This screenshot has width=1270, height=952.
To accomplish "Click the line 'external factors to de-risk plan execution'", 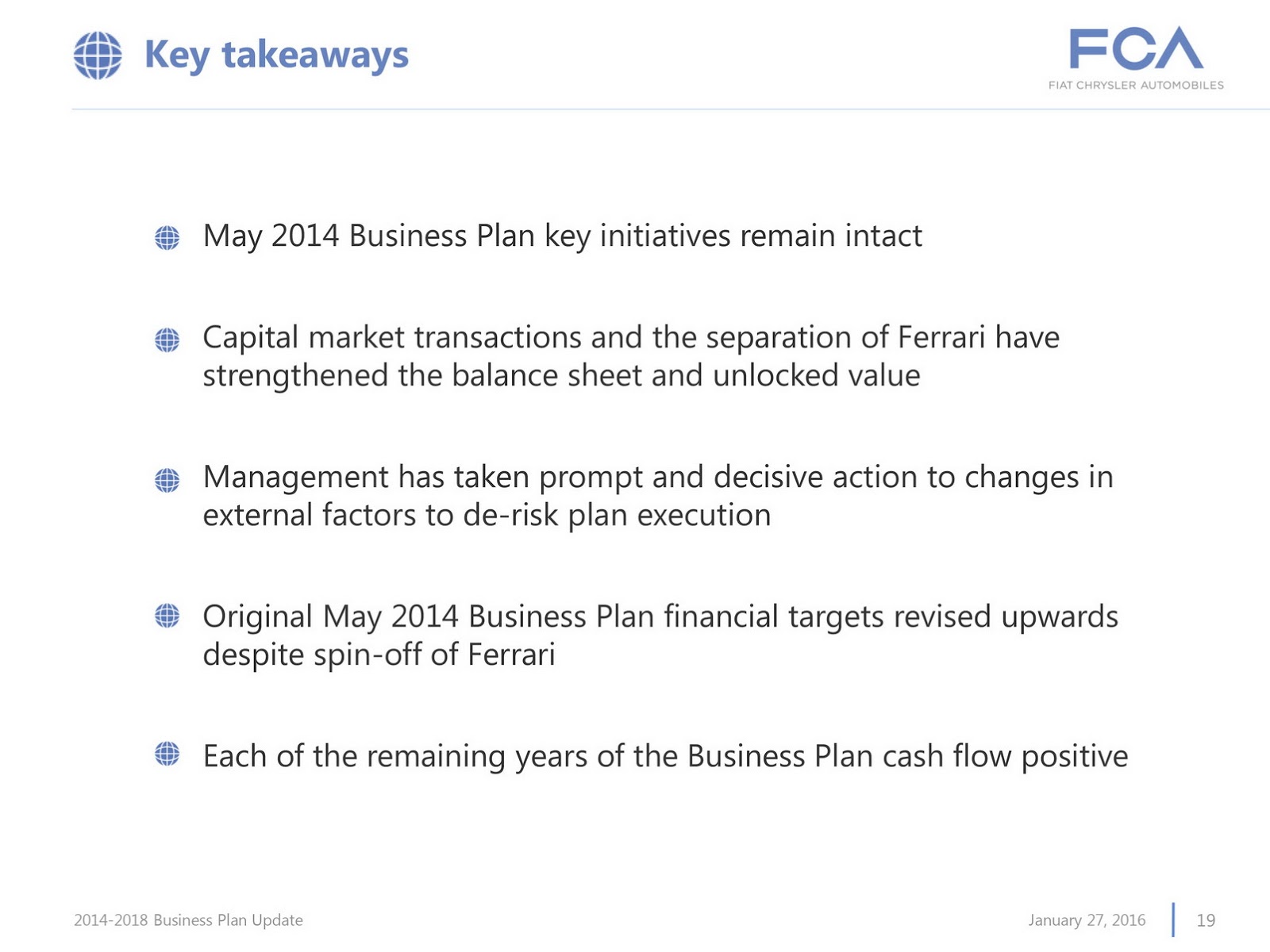I will (x=487, y=516).
